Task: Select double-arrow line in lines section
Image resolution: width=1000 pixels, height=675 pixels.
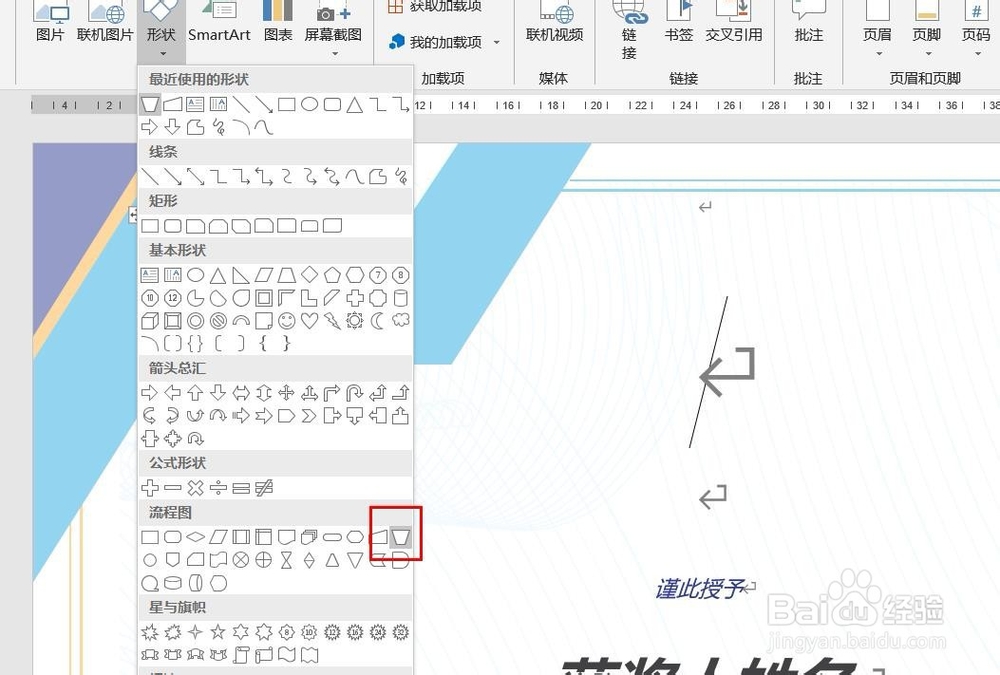Action: (195, 176)
